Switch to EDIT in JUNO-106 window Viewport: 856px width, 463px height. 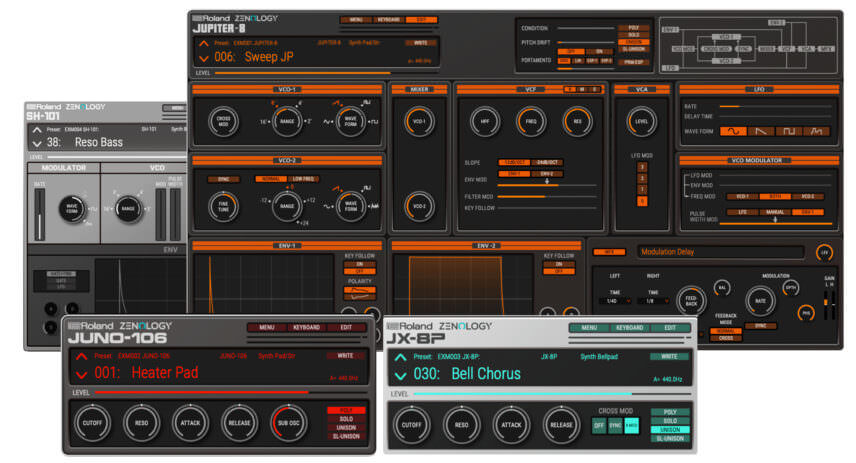(x=346, y=328)
